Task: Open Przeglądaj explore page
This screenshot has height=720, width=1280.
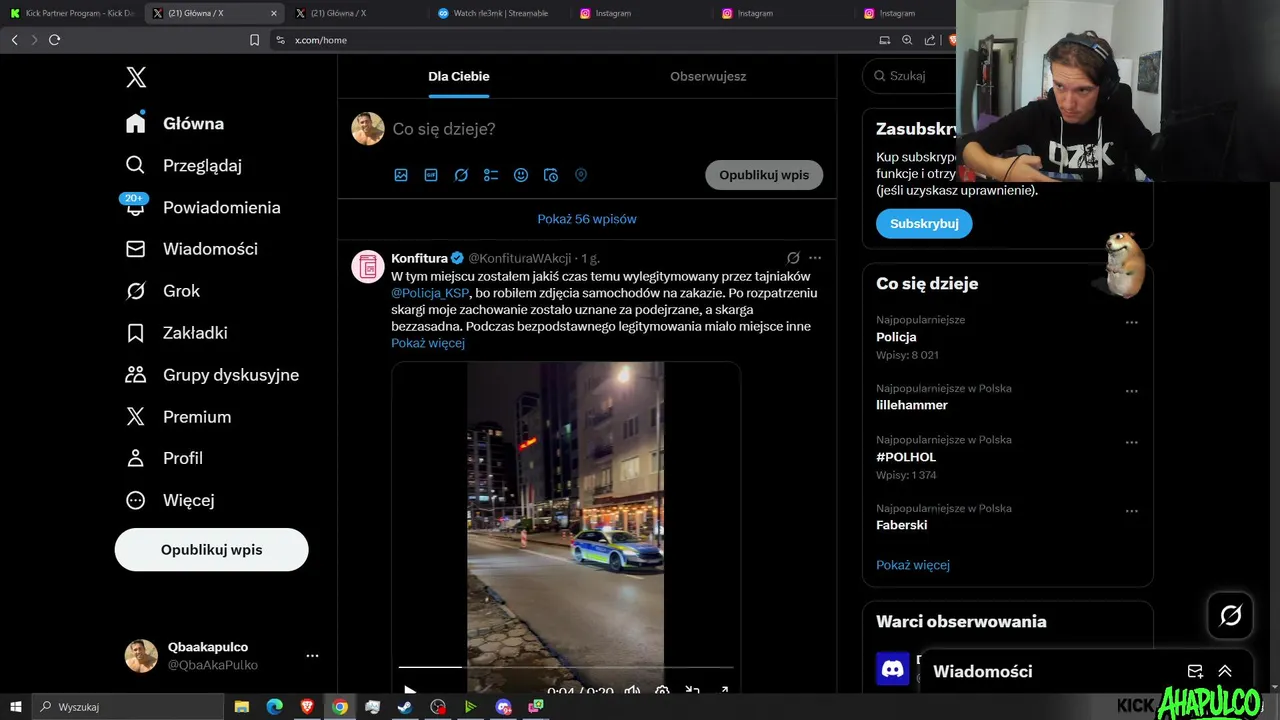Action: click(184, 165)
